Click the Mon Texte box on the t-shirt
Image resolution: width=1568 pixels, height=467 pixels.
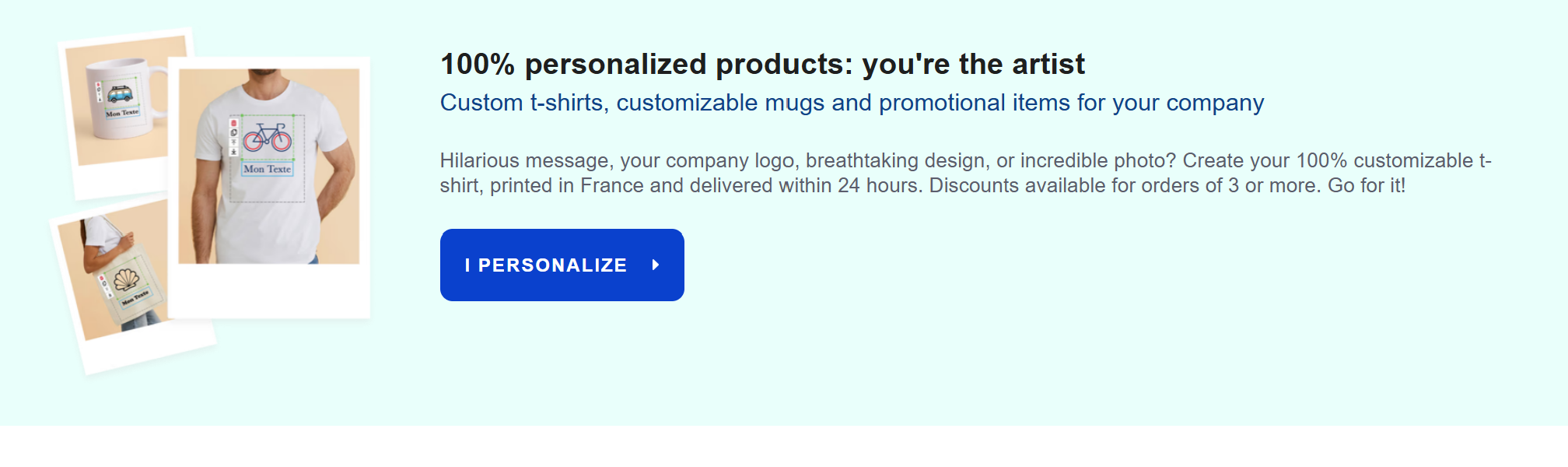tap(267, 169)
